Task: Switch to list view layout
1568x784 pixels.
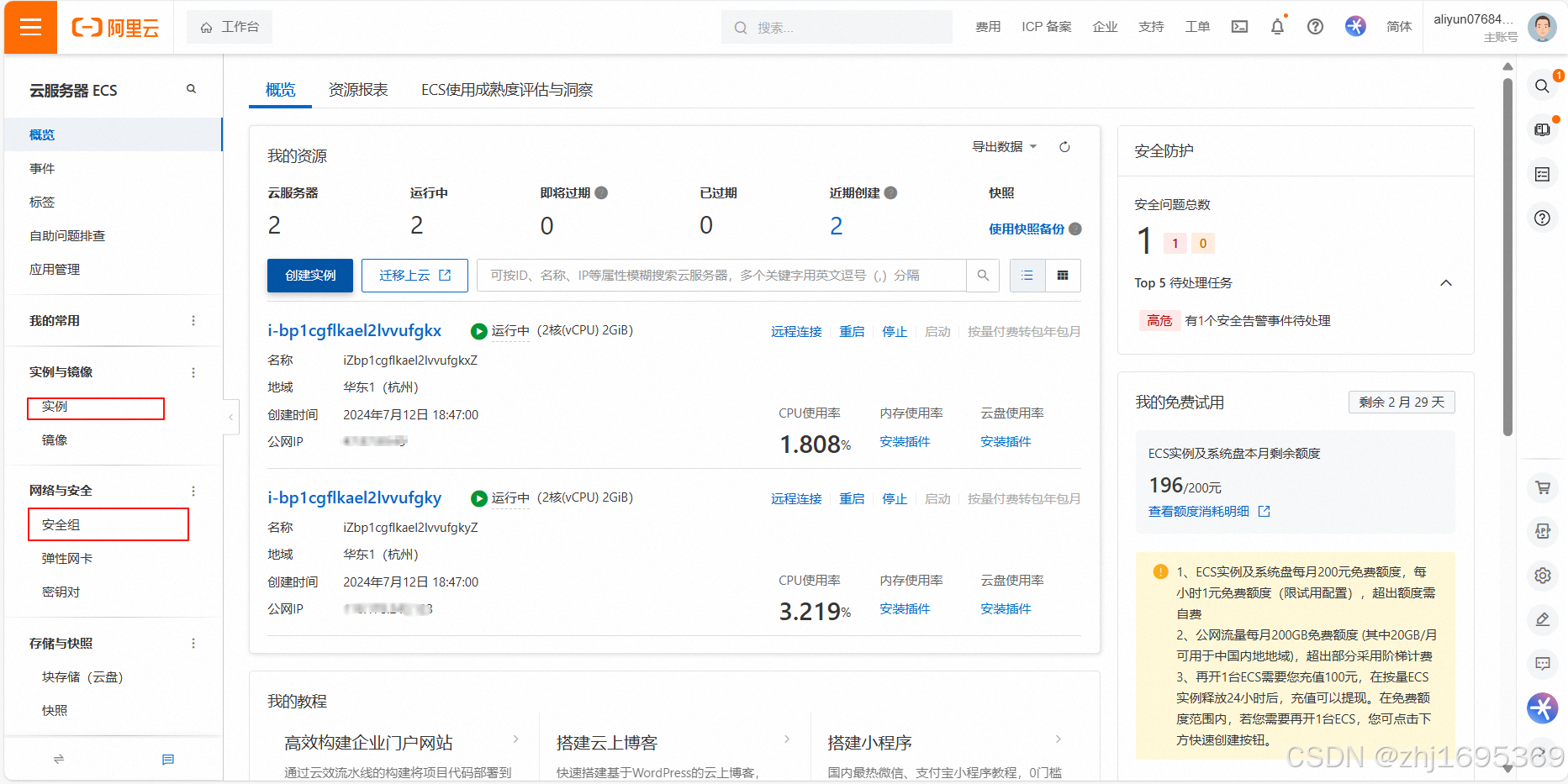Action: click(x=1027, y=276)
